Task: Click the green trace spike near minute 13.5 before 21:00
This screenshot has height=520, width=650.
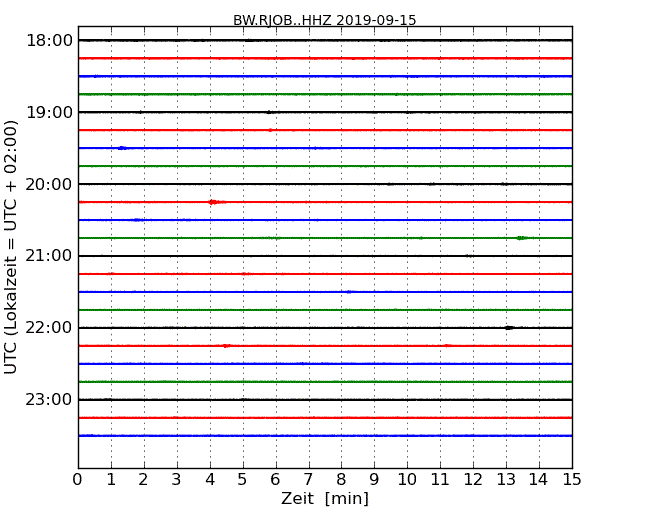Action: click(x=522, y=238)
